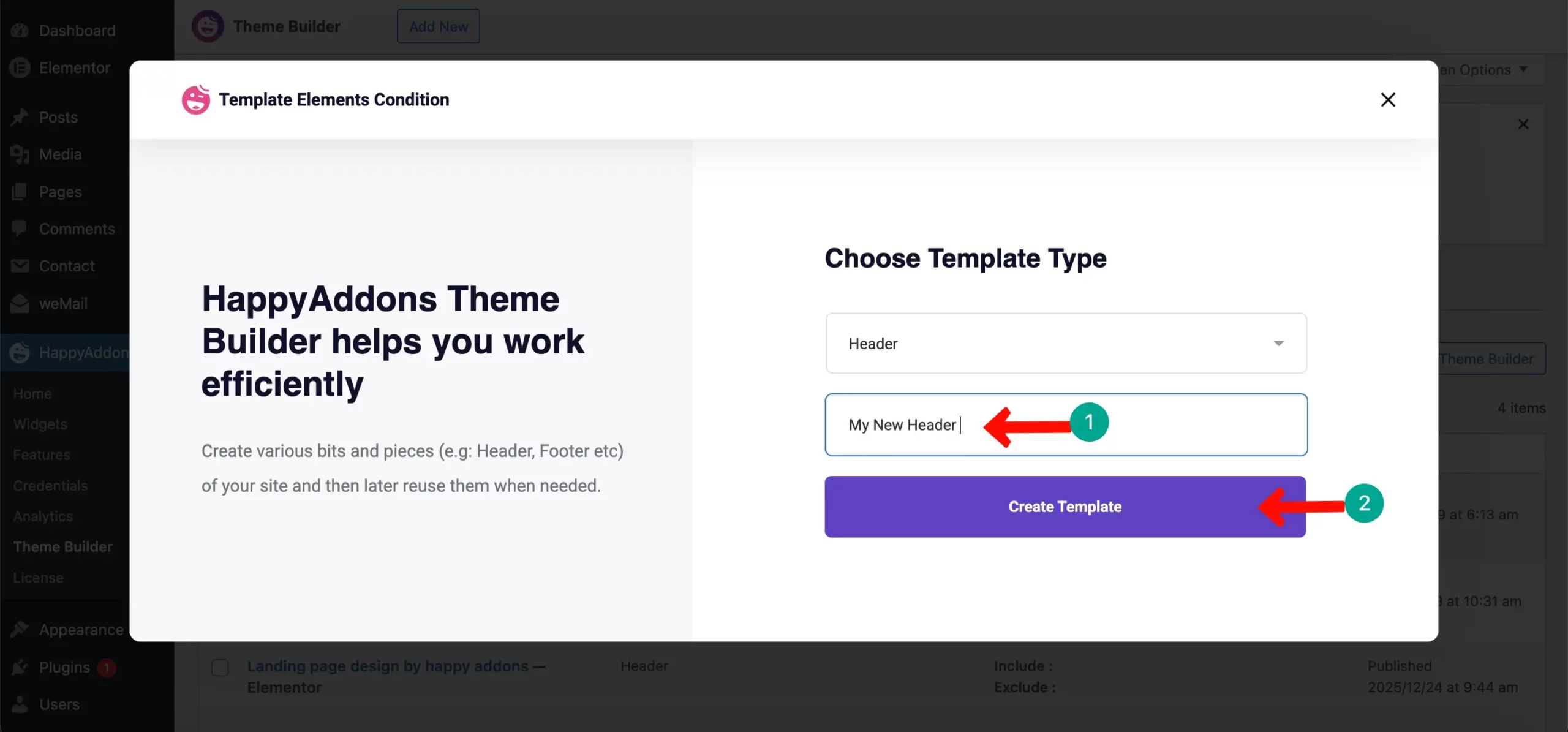Select the Users sidebar icon
Image resolution: width=1568 pixels, height=732 pixels.
tap(20, 704)
